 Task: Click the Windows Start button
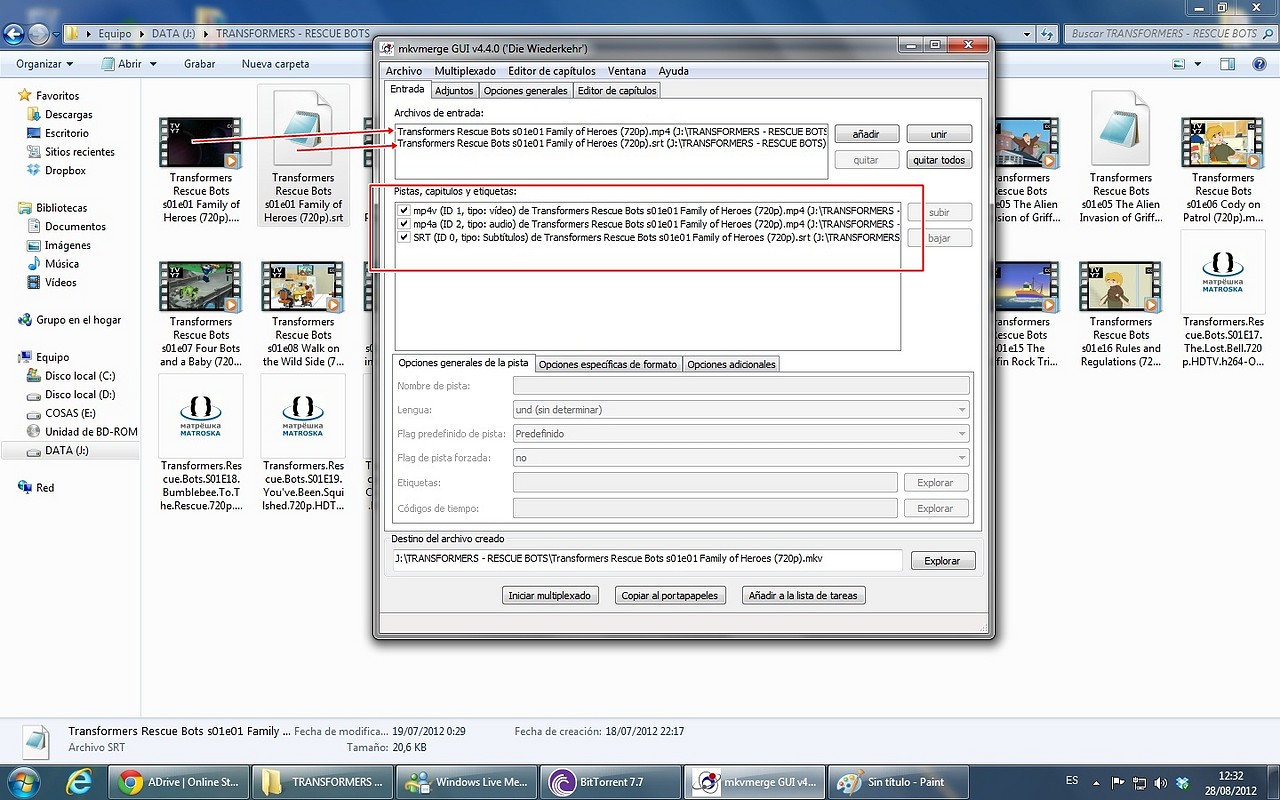point(23,782)
